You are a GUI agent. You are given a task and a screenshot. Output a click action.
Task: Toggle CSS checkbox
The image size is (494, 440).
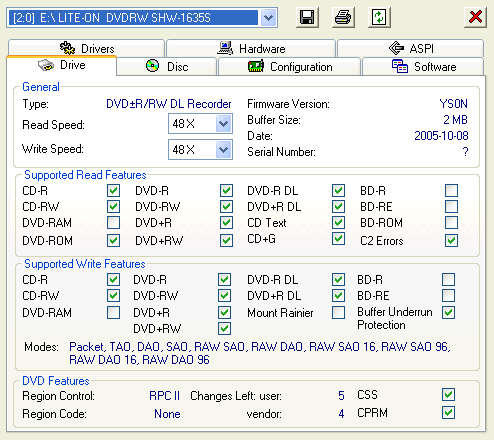click(x=448, y=395)
